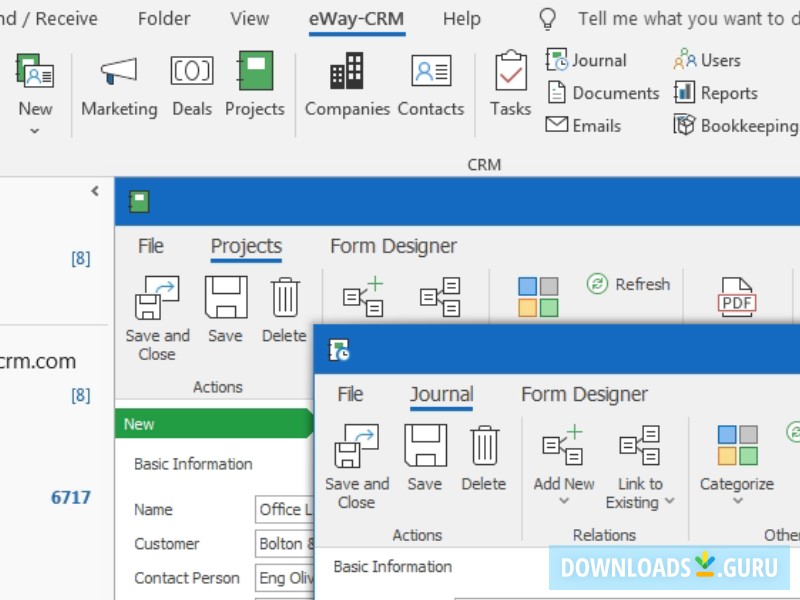The height and width of the screenshot is (600, 800).
Task: Open the Projects module in Outlook ribbon
Action: (x=255, y=84)
